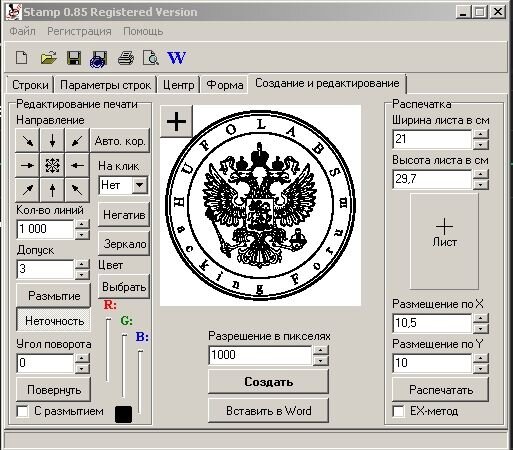Switch to the Форма tab
This screenshot has height=450, width=513.
pyautogui.click(x=225, y=85)
